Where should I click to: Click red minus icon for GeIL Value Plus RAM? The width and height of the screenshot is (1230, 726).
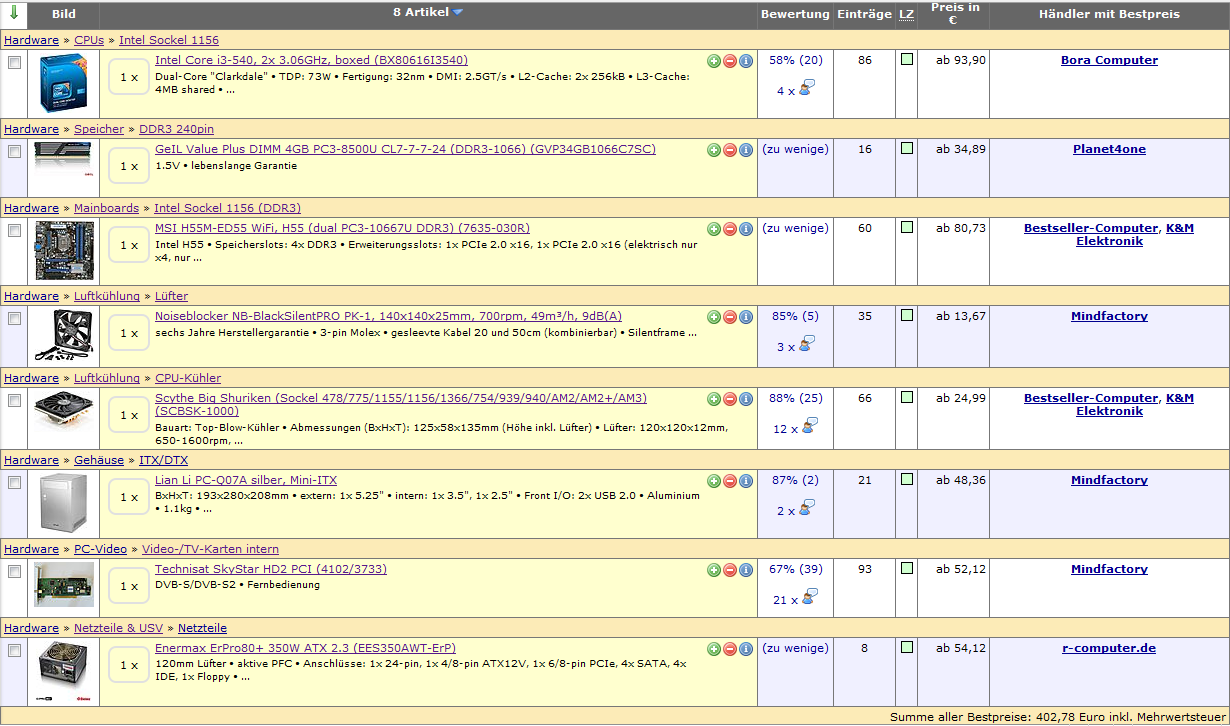tap(729, 150)
